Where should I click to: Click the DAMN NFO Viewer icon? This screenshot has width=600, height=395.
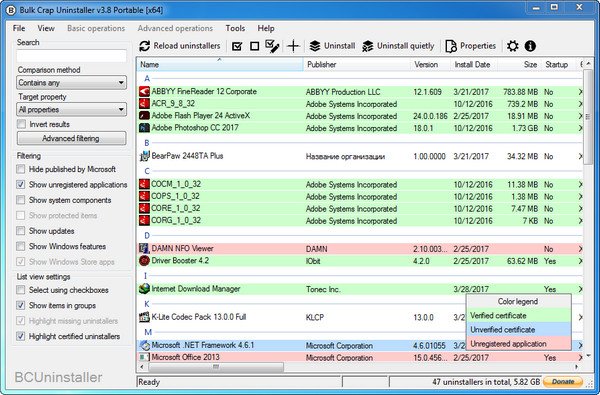coord(144,248)
